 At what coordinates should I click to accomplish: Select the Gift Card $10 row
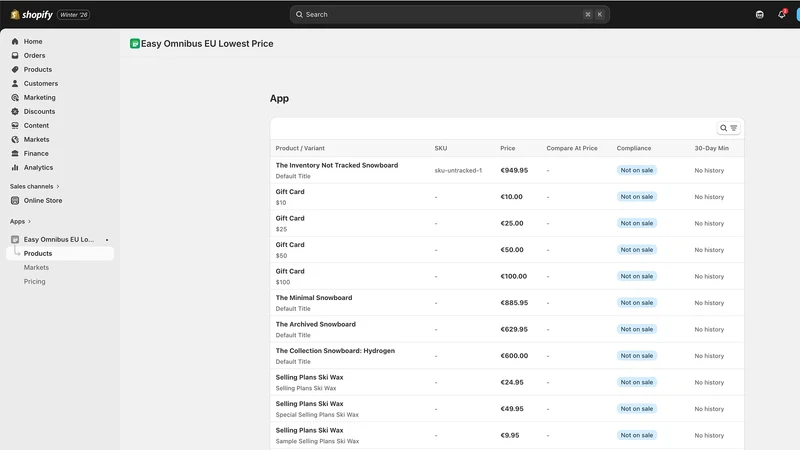click(x=507, y=196)
